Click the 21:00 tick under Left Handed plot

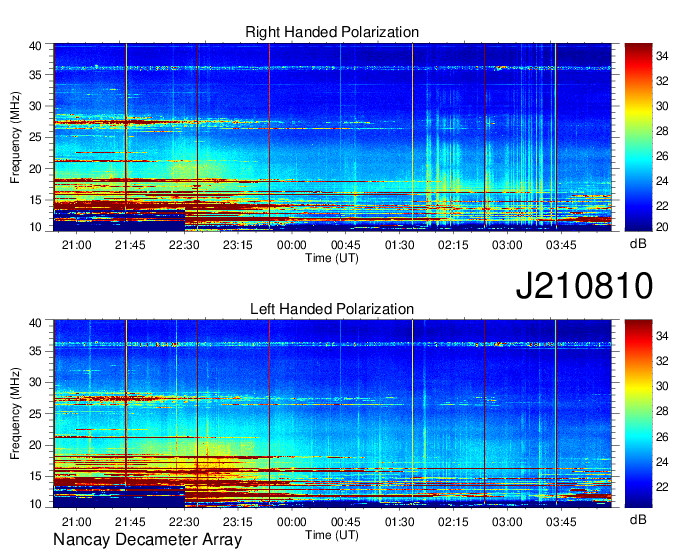pos(77,522)
